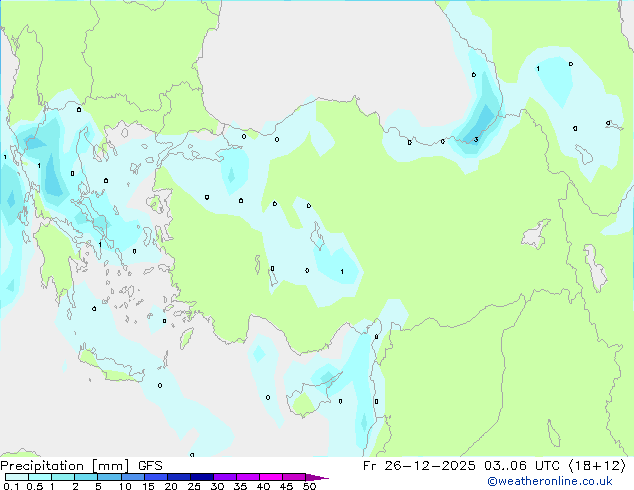Screen dimensions: 634x490
Task: Pick the 45–50 mm legend color swatch
Action: click(294, 477)
